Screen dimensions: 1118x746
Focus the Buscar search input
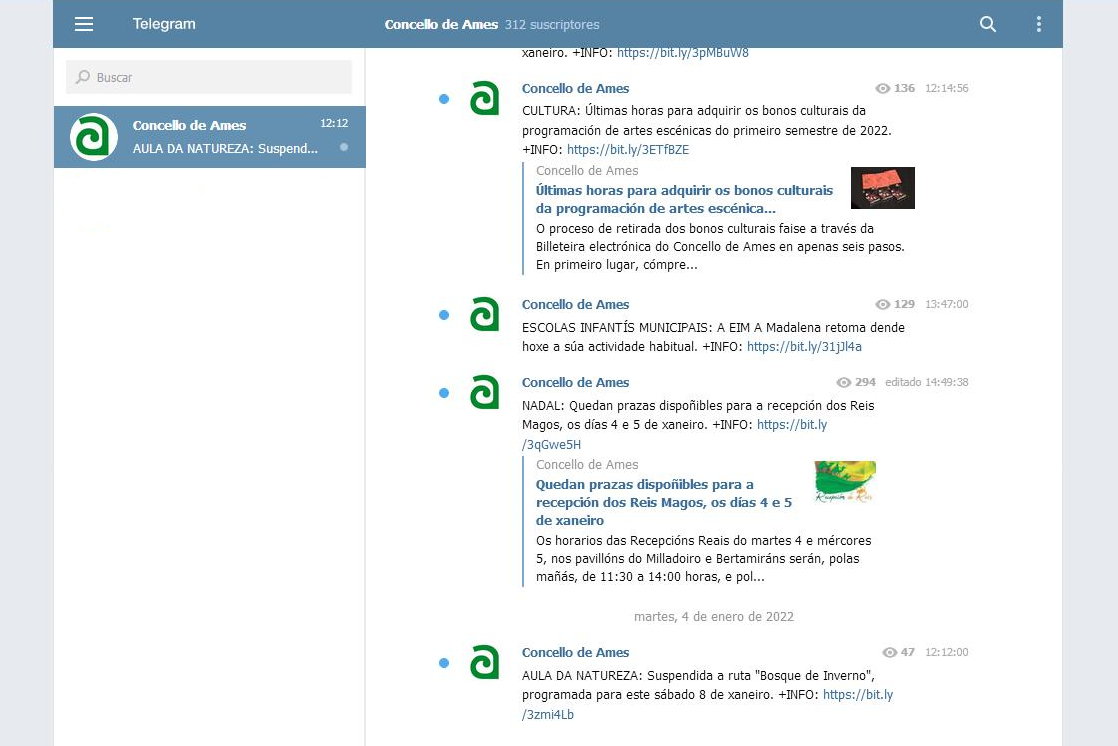point(209,77)
